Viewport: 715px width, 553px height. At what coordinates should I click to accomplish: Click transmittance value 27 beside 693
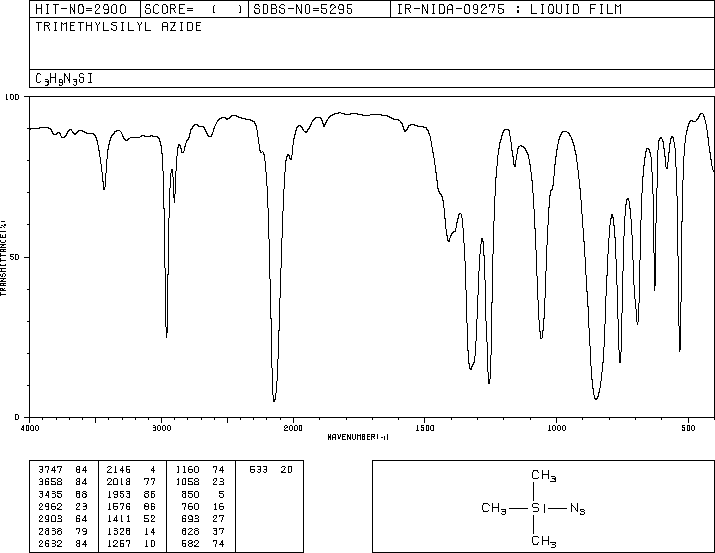click(218, 519)
